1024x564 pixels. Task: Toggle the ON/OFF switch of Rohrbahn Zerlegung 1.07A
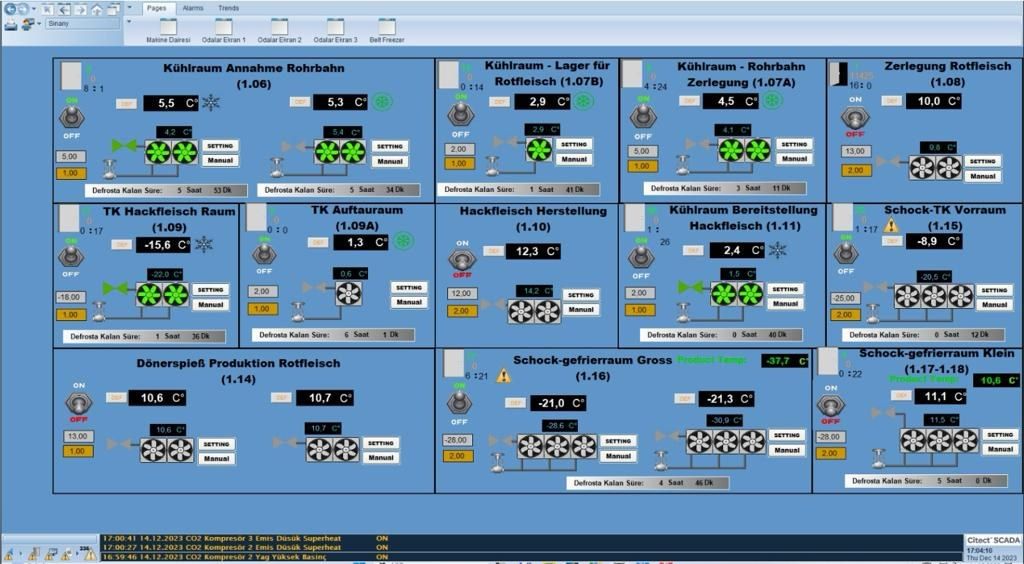tap(643, 117)
